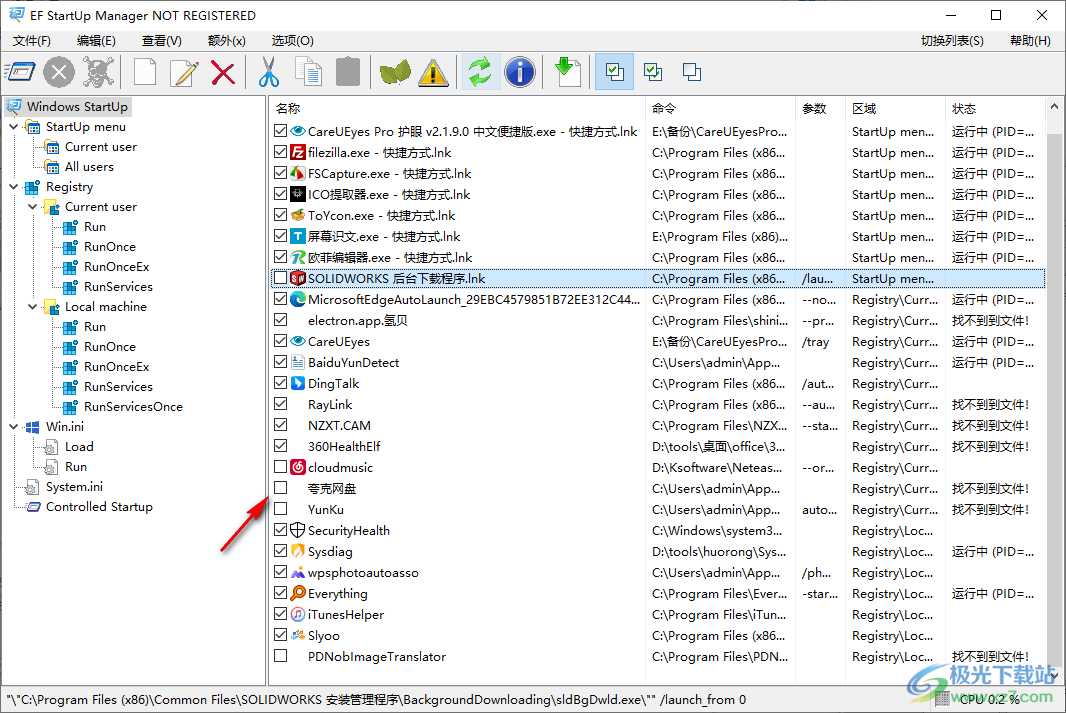
Task: Click the gray circle X stop icon
Action: coord(59,72)
